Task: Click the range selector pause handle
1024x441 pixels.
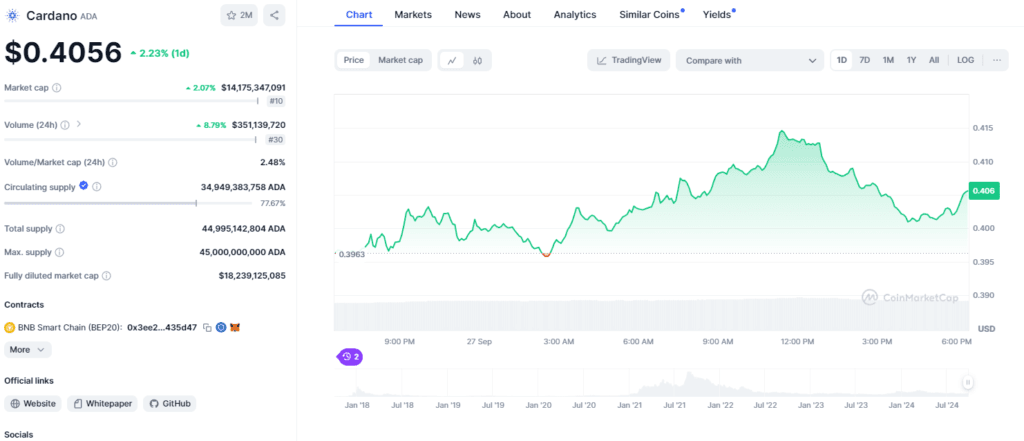Action: [968, 383]
